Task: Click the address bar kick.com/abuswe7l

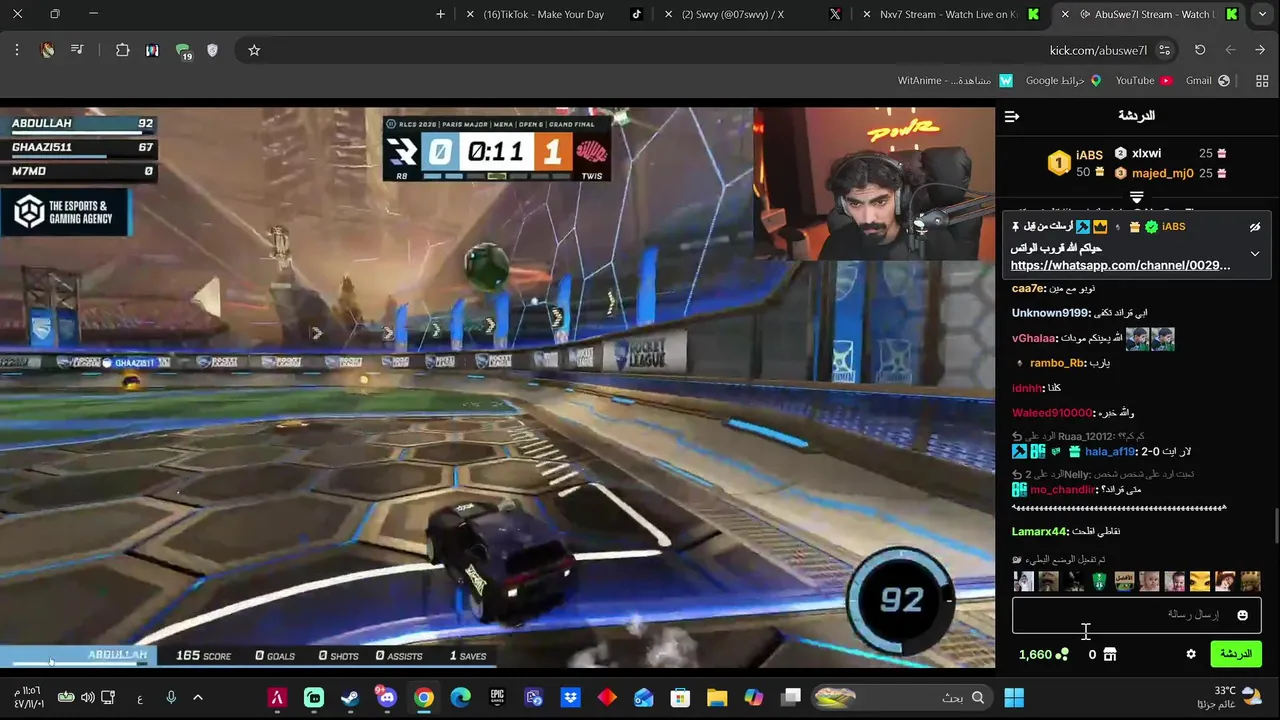Action: (1098, 50)
